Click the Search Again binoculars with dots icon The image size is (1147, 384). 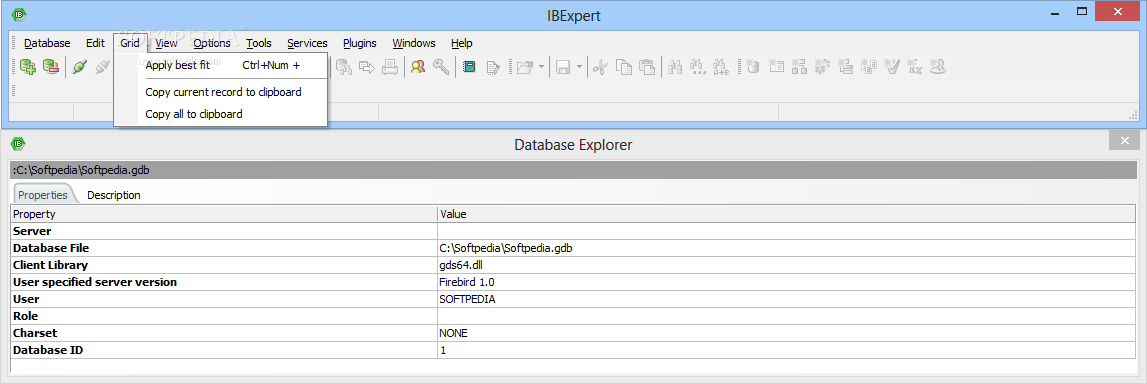tap(698, 67)
